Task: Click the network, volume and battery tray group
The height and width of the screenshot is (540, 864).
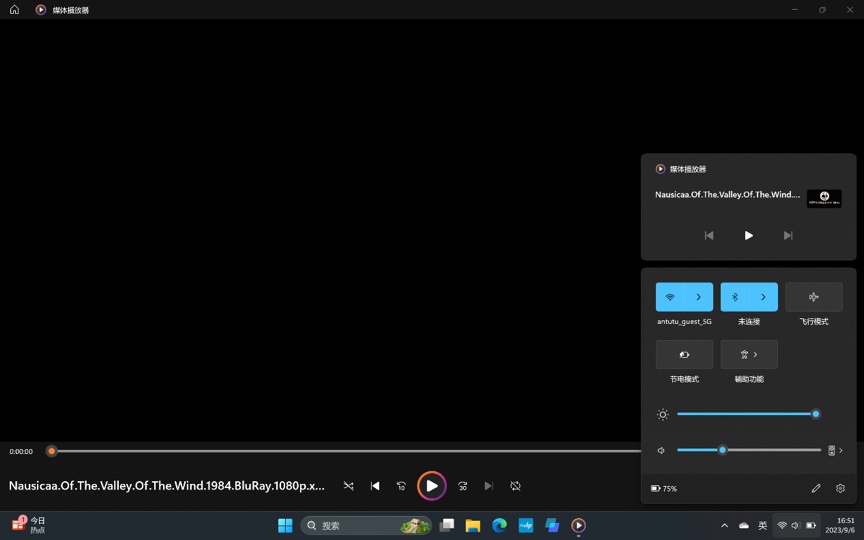Action: coord(796,526)
